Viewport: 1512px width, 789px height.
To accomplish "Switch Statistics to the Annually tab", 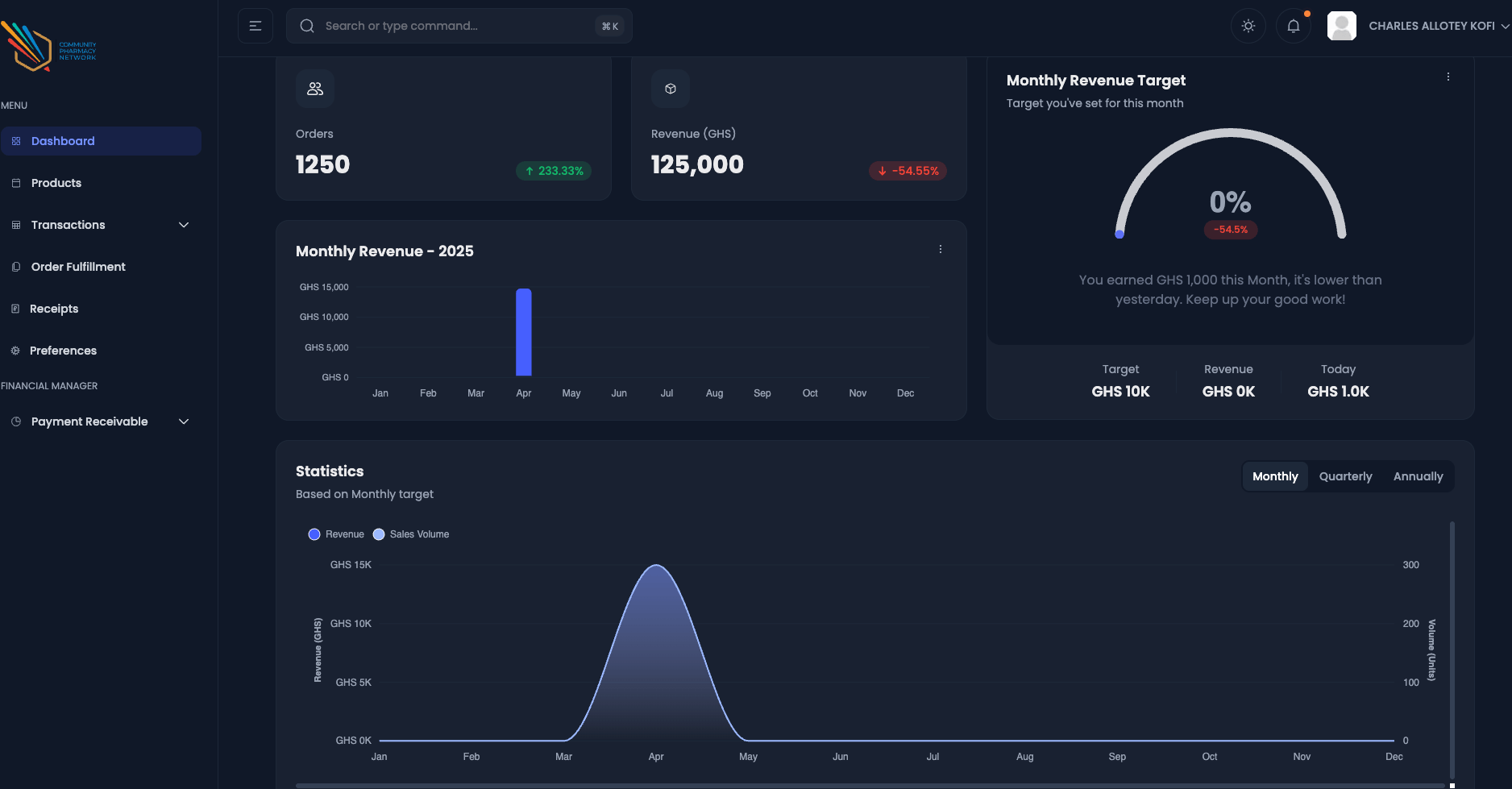I will (1418, 476).
